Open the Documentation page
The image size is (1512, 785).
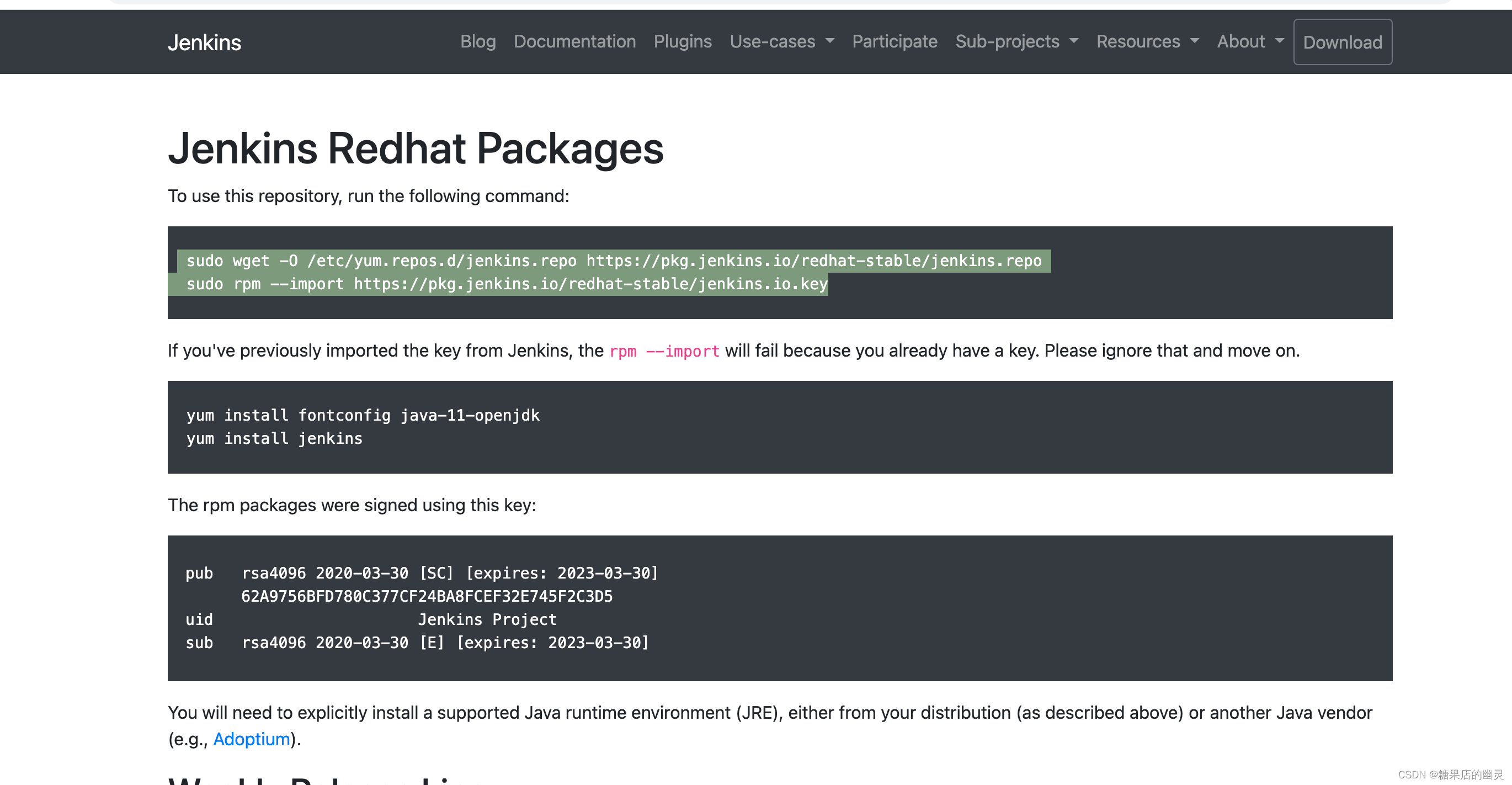click(x=574, y=41)
